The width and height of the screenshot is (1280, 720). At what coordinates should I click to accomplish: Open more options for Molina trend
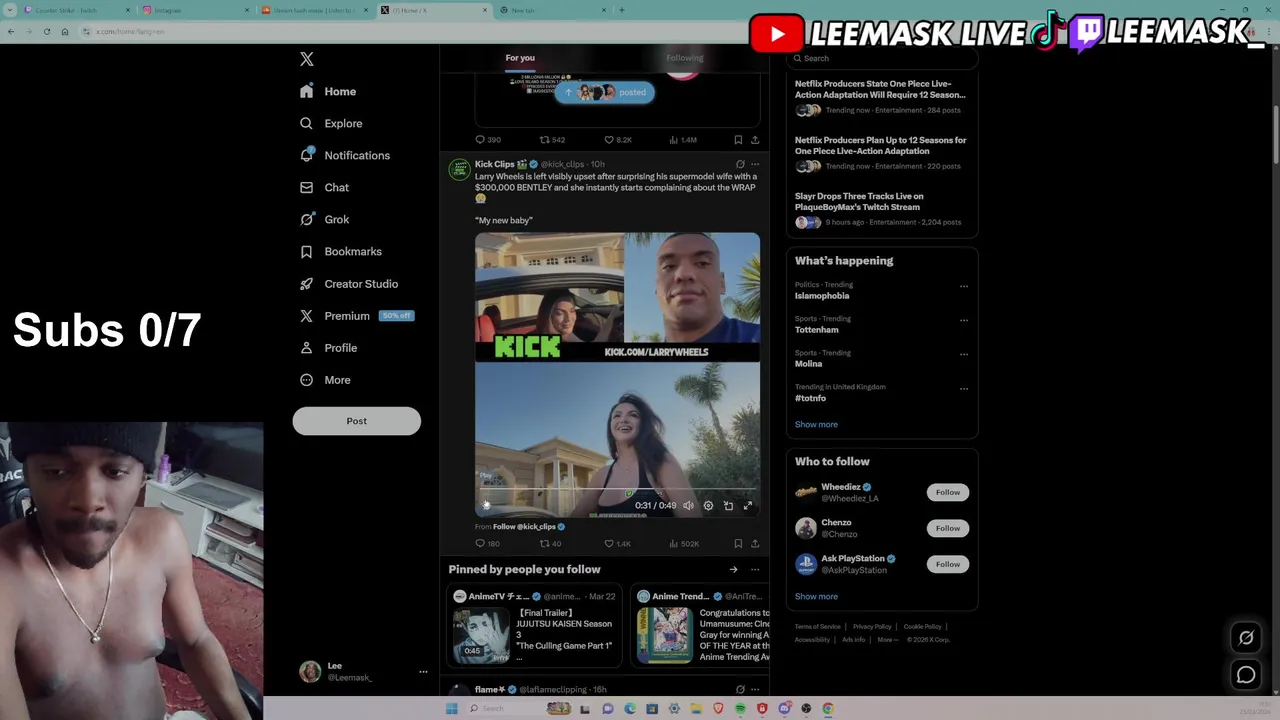tap(964, 354)
